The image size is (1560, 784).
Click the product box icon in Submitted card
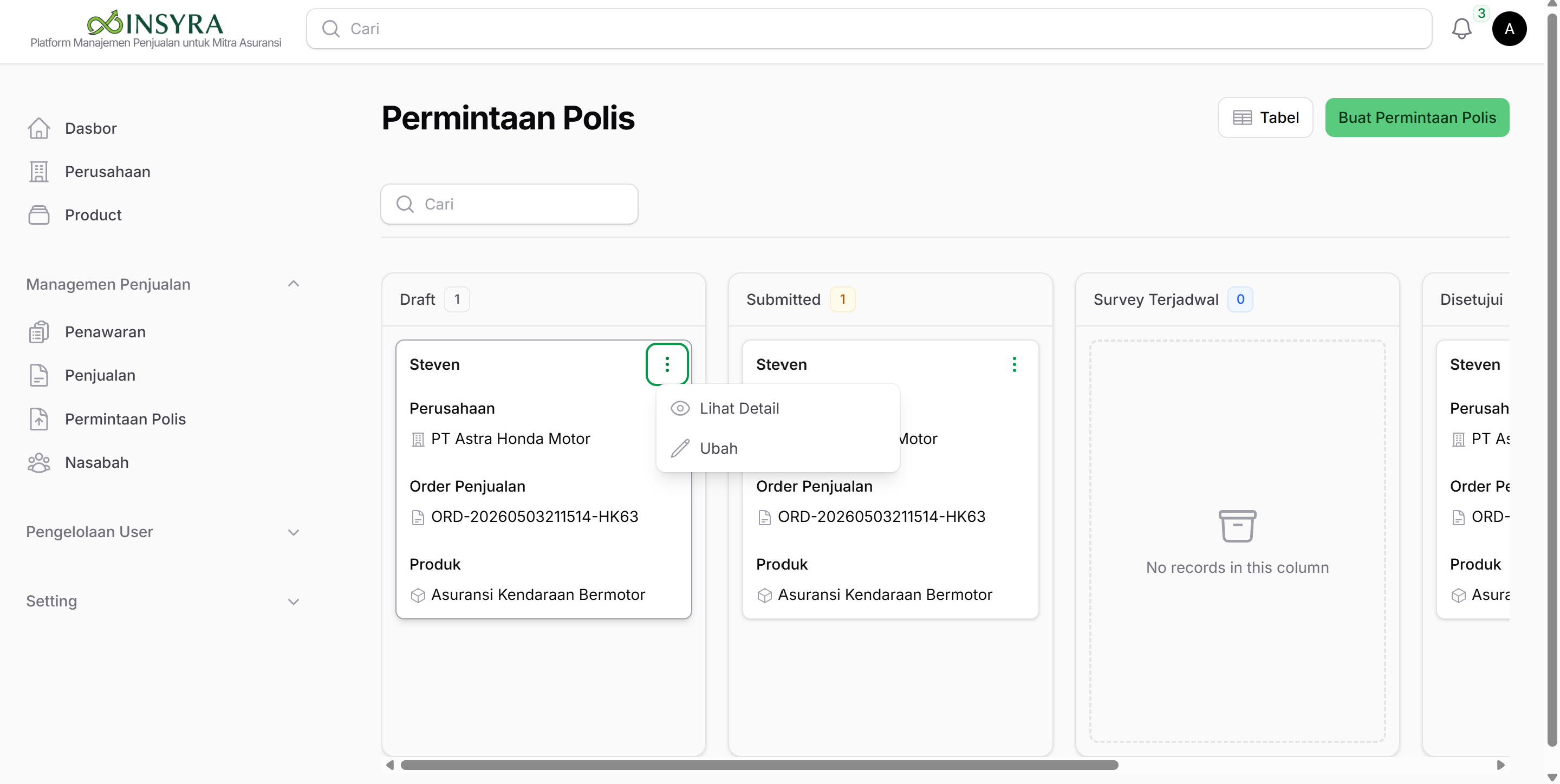(764, 595)
